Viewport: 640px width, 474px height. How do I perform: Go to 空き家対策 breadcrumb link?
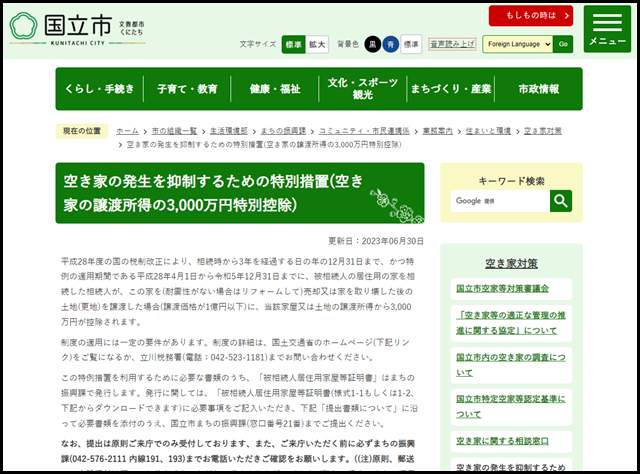coord(543,131)
